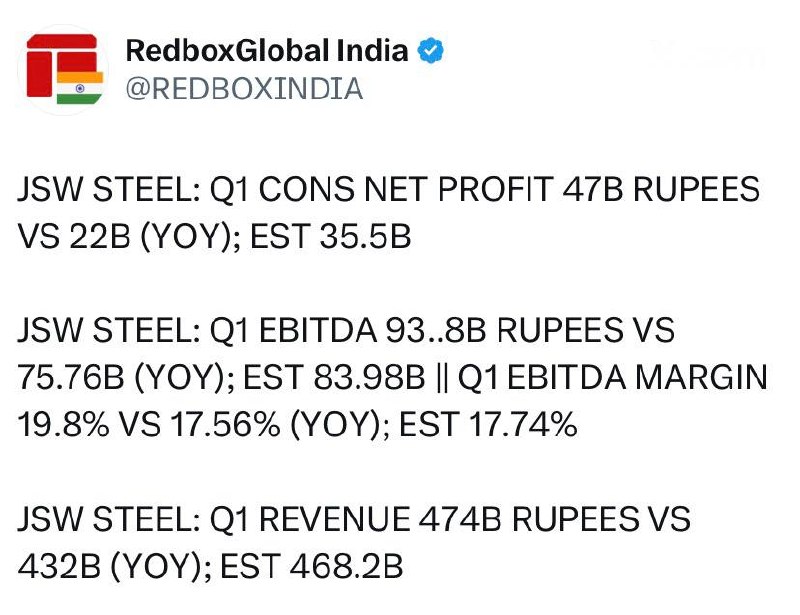Click the Indian flag in the avatar logo
Viewport: 800px width, 615px height.
click(x=80, y=88)
